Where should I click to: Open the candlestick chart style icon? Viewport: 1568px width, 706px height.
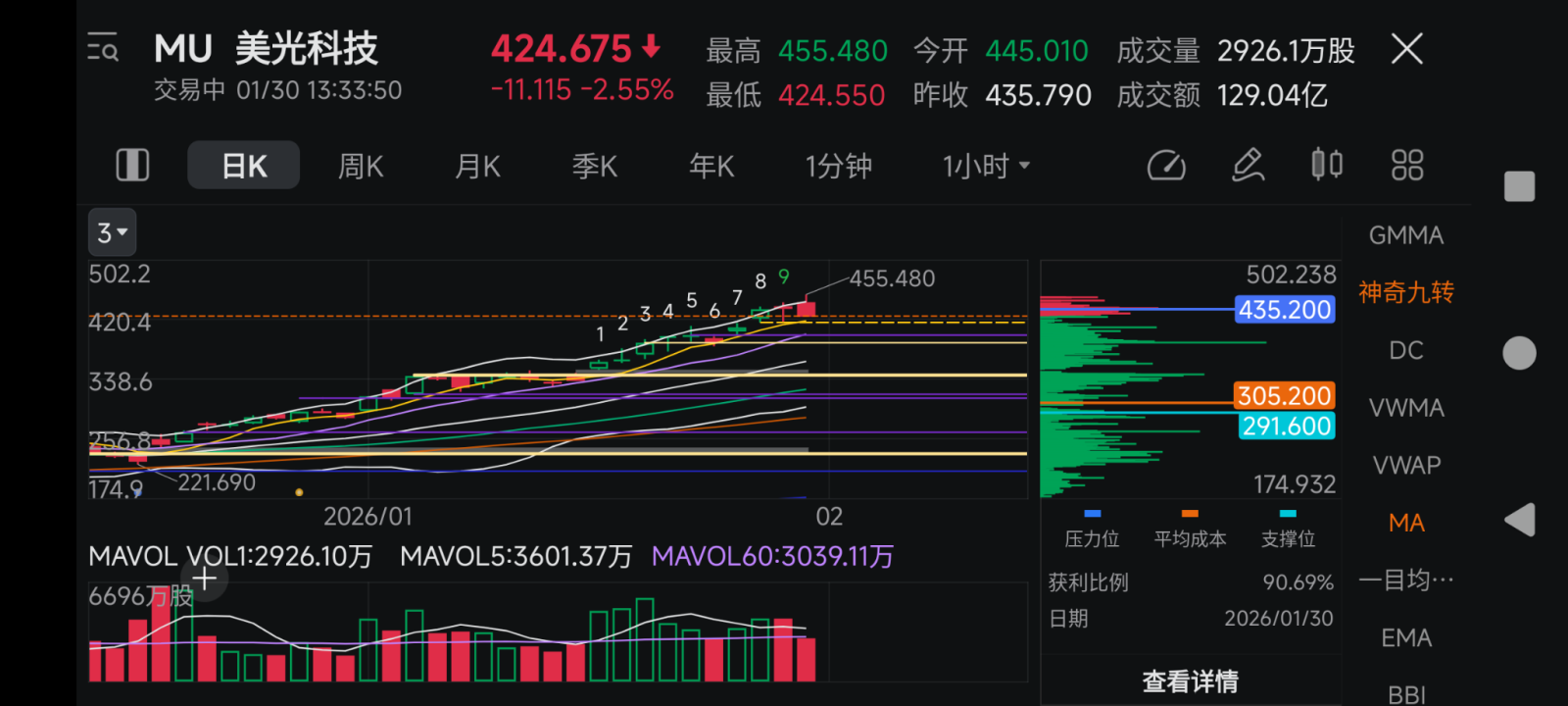point(1327,164)
